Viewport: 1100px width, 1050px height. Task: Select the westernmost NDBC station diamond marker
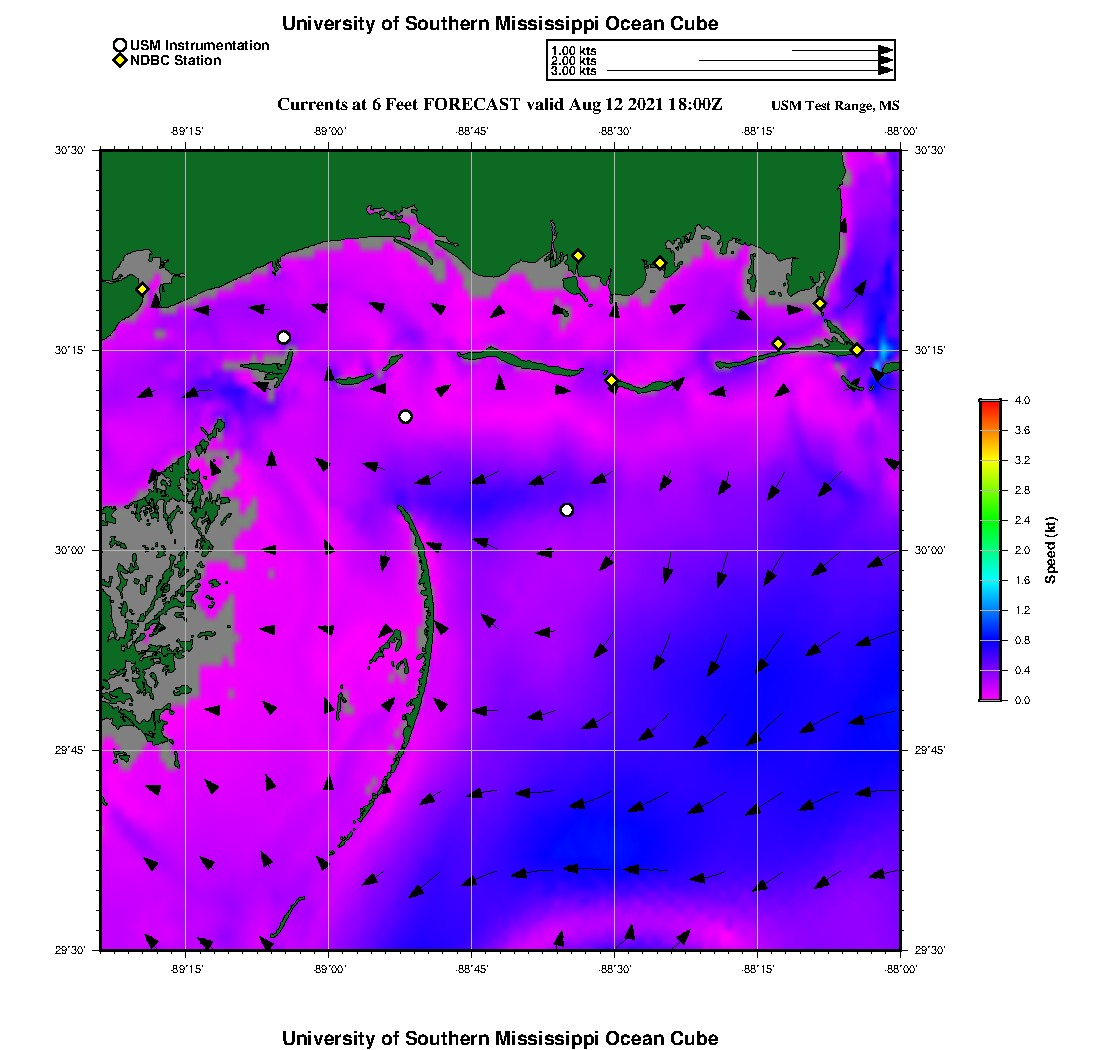coord(142,289)
